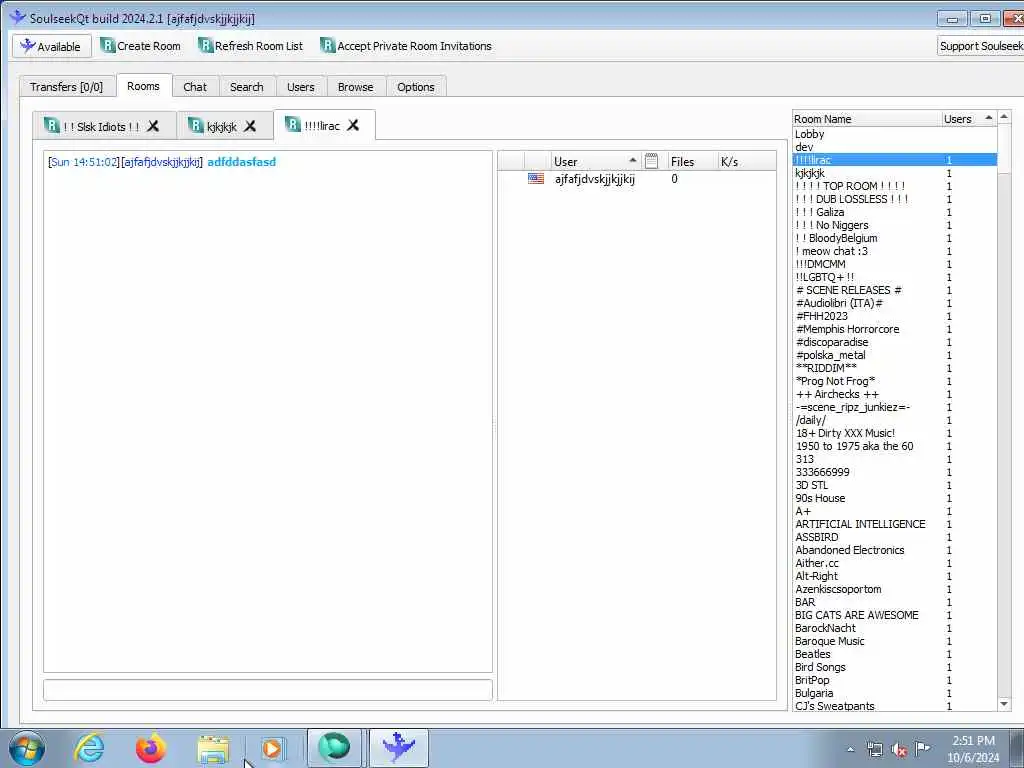
Task: Click the Soulseek taskbar icon
Action: coord(399,748)
